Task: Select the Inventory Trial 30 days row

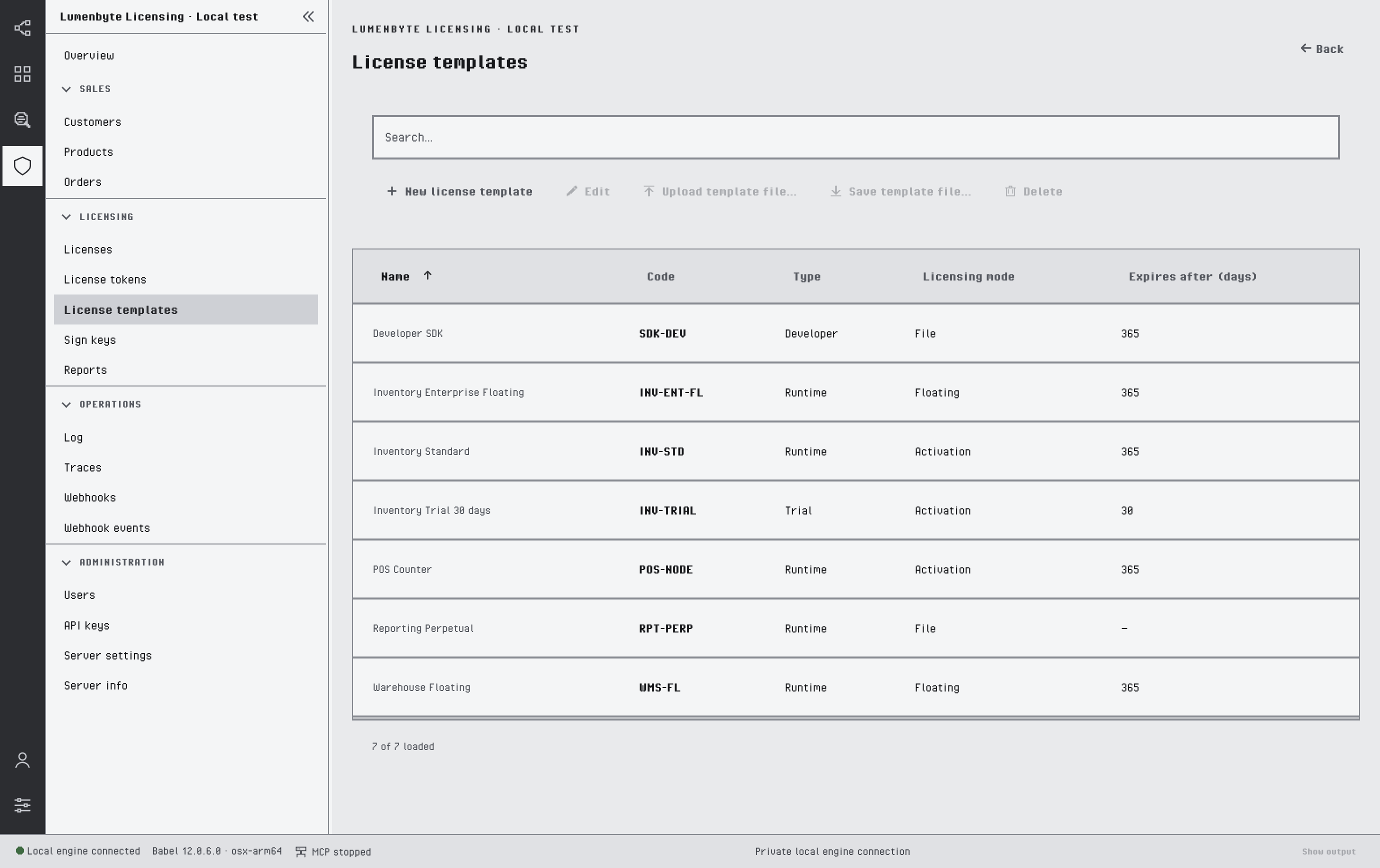Action: pyautogui.click(x=855, y=510)
